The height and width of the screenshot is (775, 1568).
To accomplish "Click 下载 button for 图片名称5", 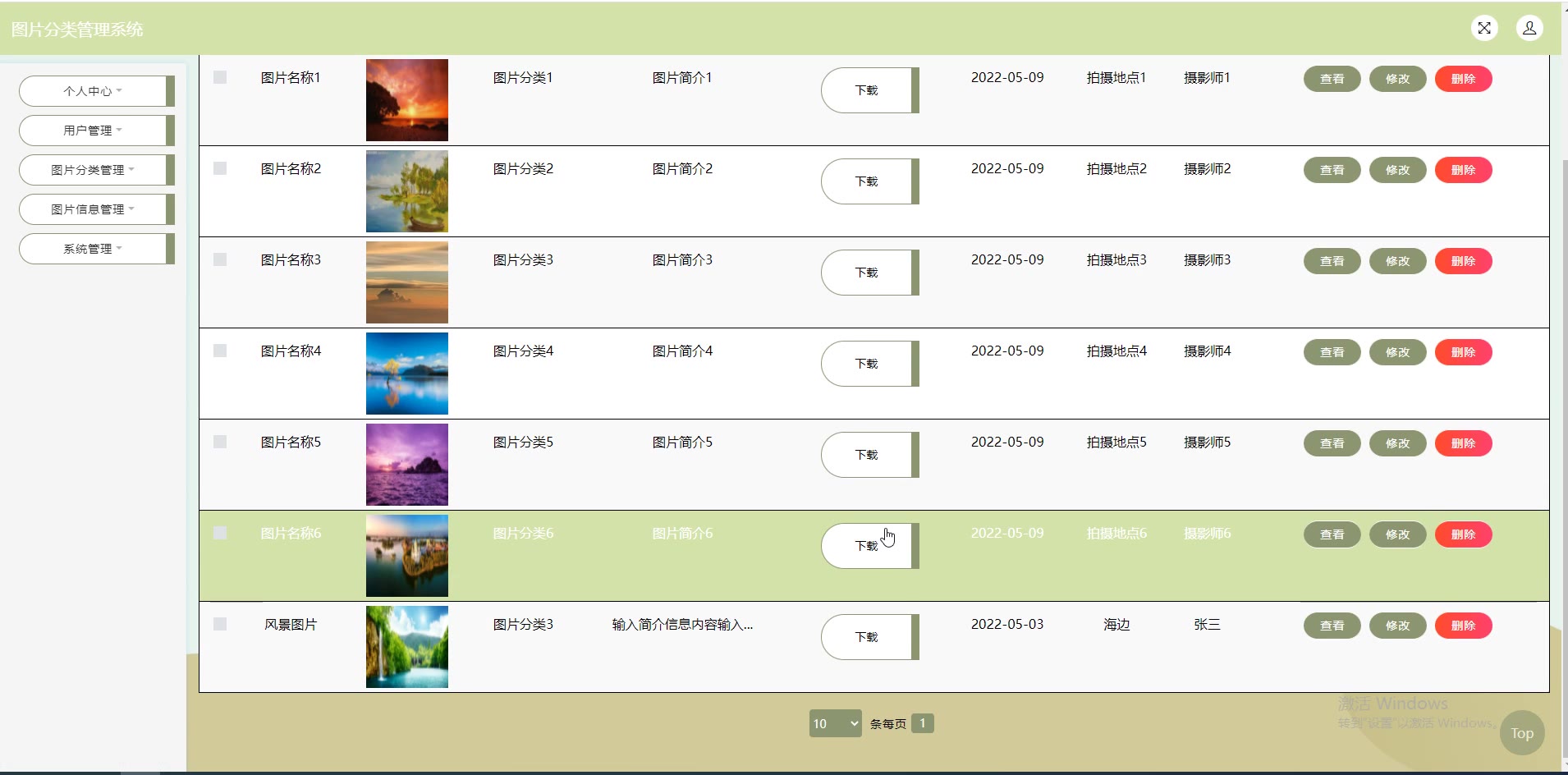I will [869, 455].
